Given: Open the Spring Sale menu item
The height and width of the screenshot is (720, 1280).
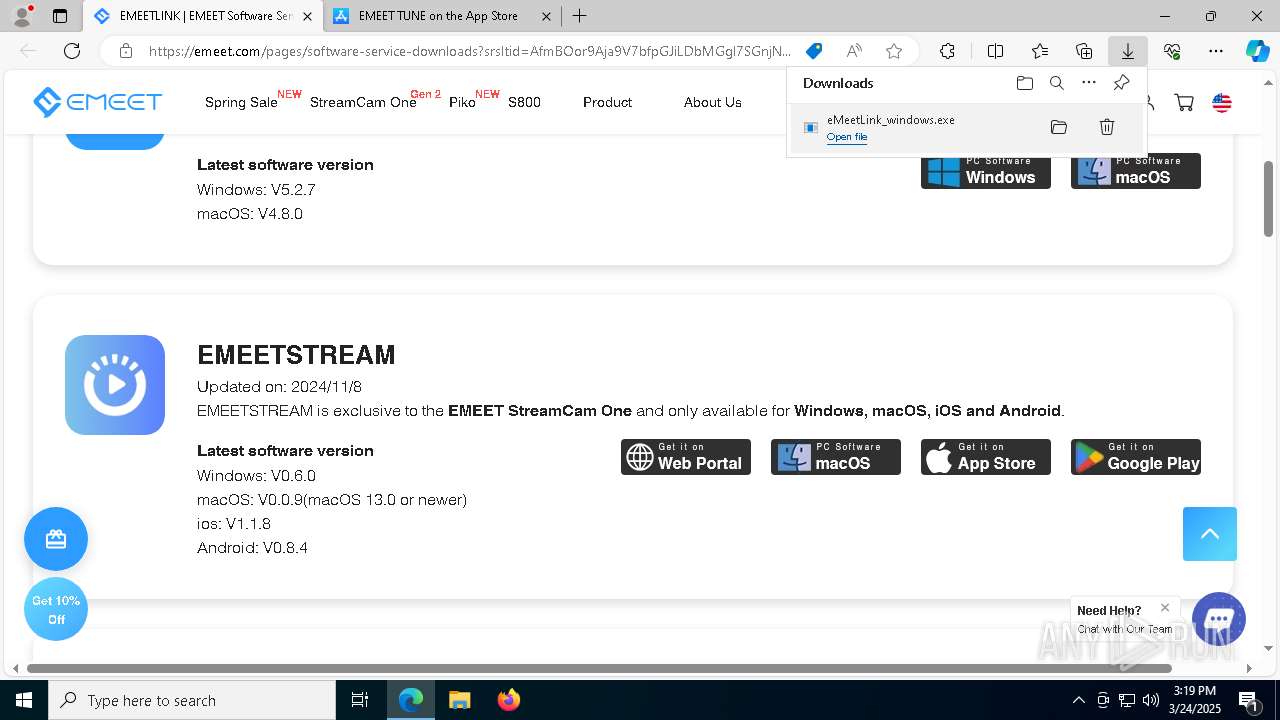Looking at the screenshot, I should 241,102.
